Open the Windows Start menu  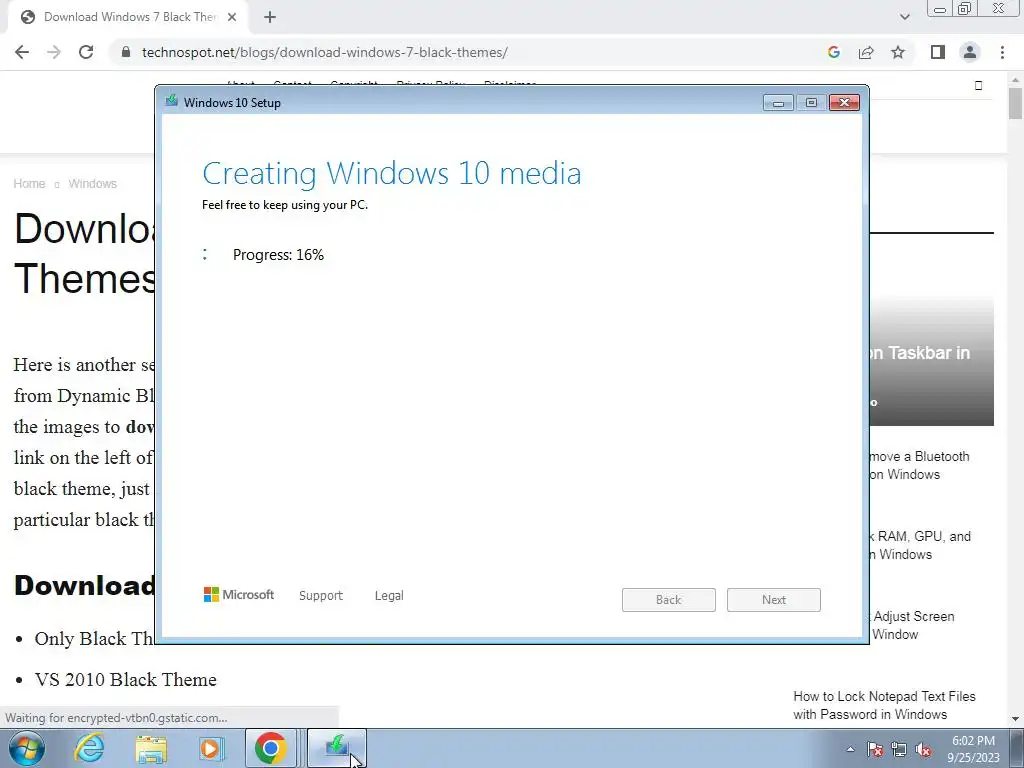pos(27,748)
